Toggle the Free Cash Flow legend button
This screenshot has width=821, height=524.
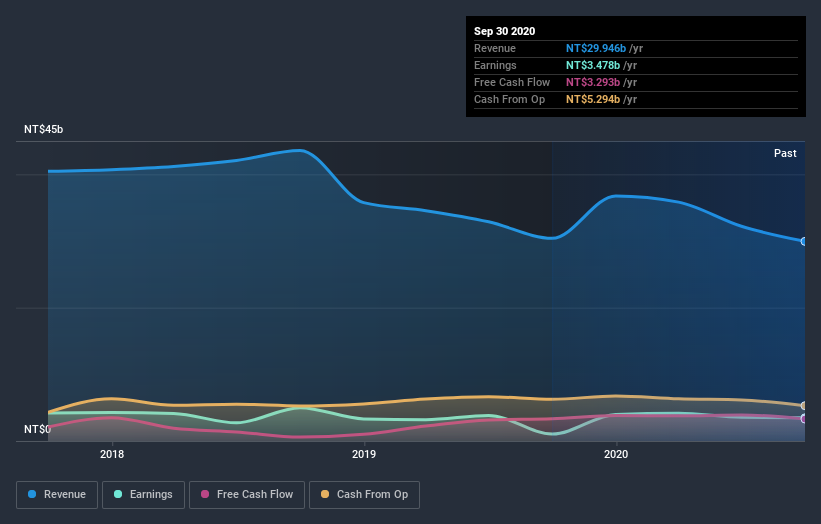coord(247,495)
